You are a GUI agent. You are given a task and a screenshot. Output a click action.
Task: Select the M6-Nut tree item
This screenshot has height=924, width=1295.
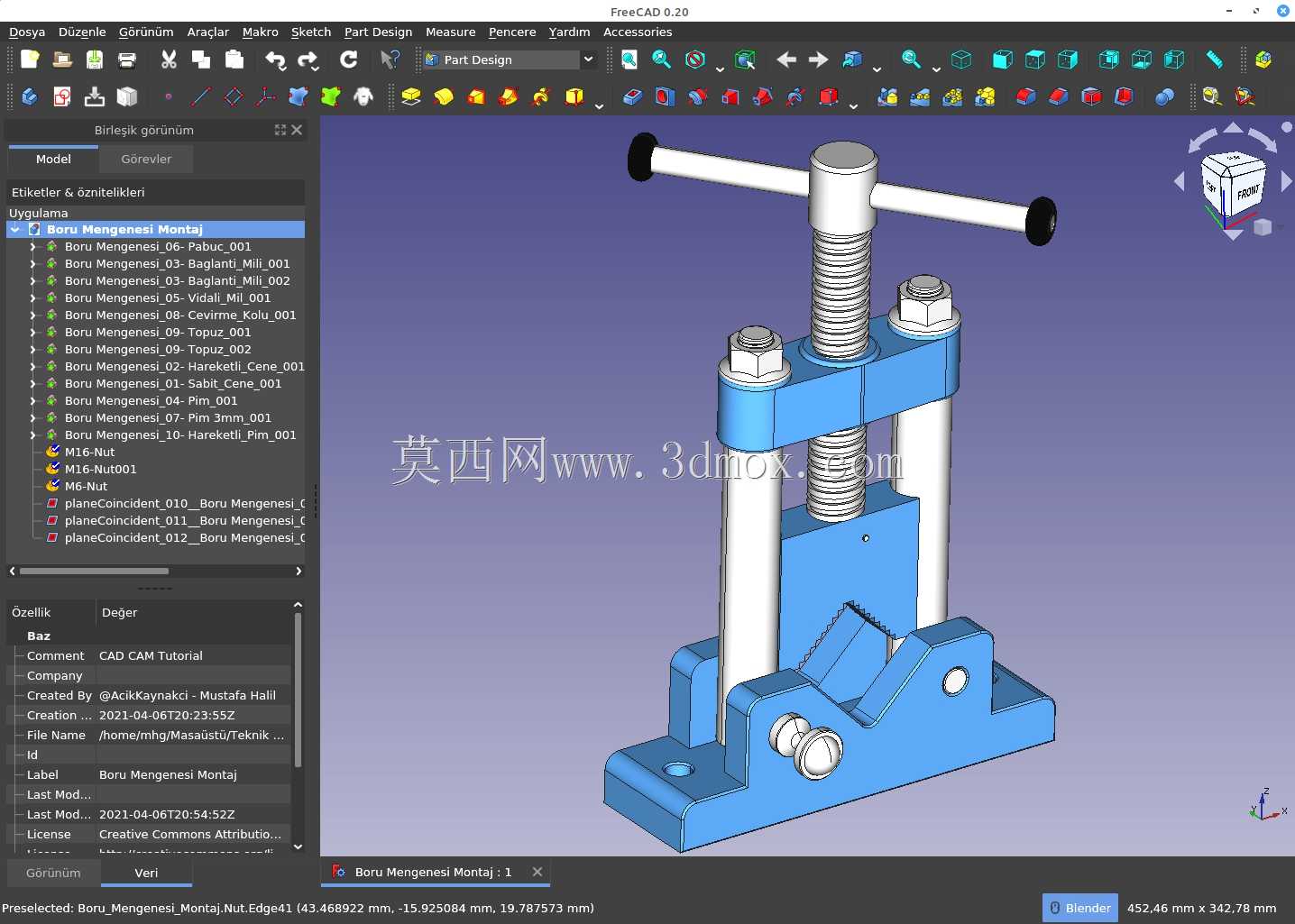pos(86,487)
